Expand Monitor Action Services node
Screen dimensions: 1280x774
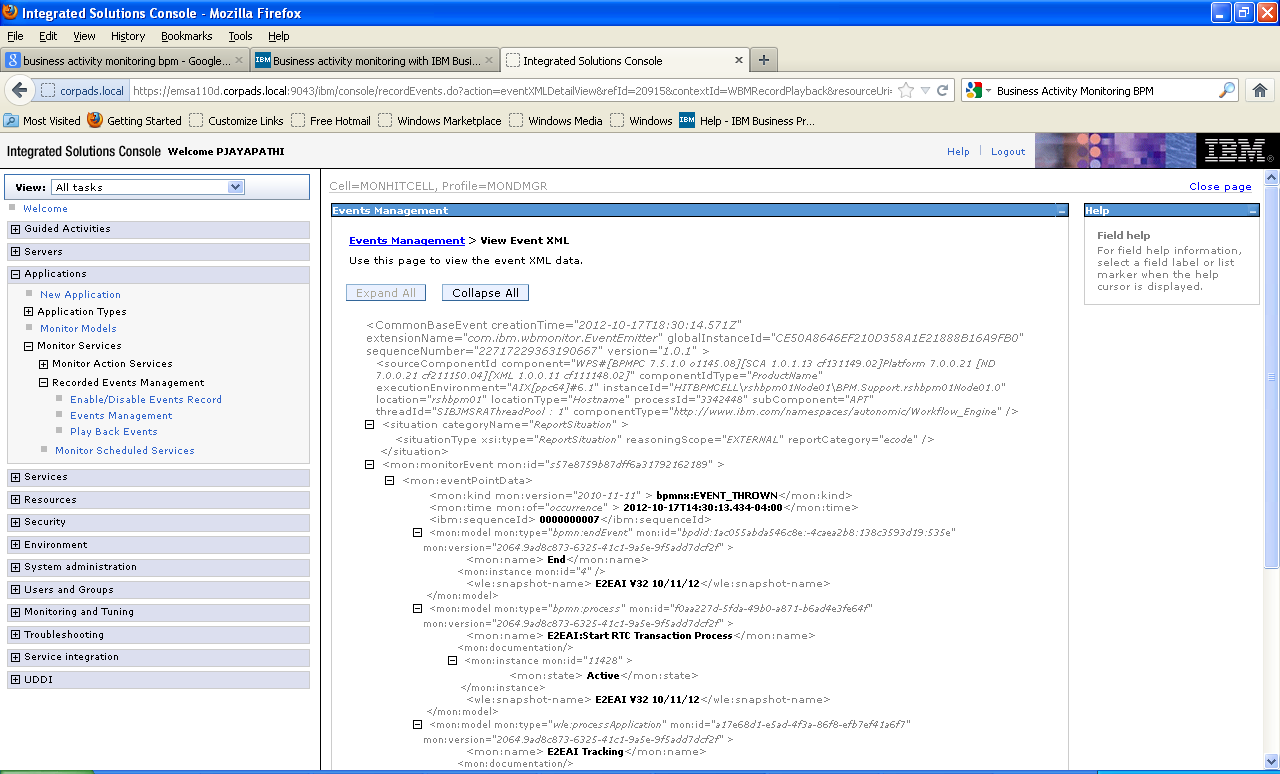click(43, 364)
